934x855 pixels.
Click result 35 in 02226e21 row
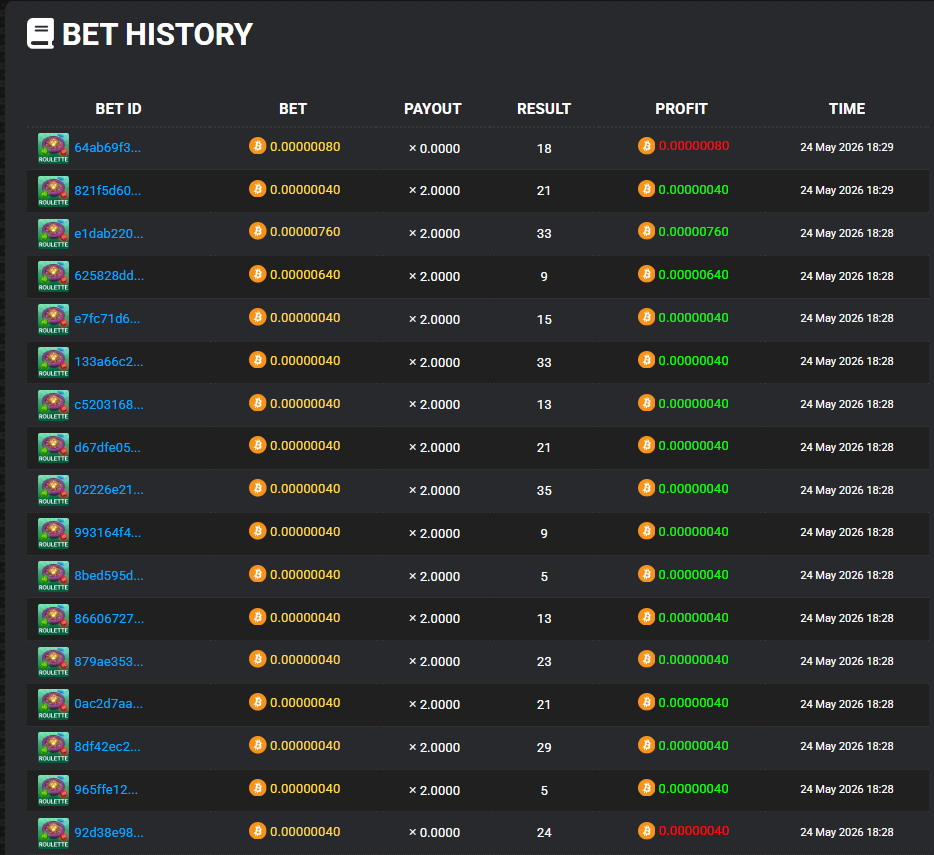coord(544,490)
